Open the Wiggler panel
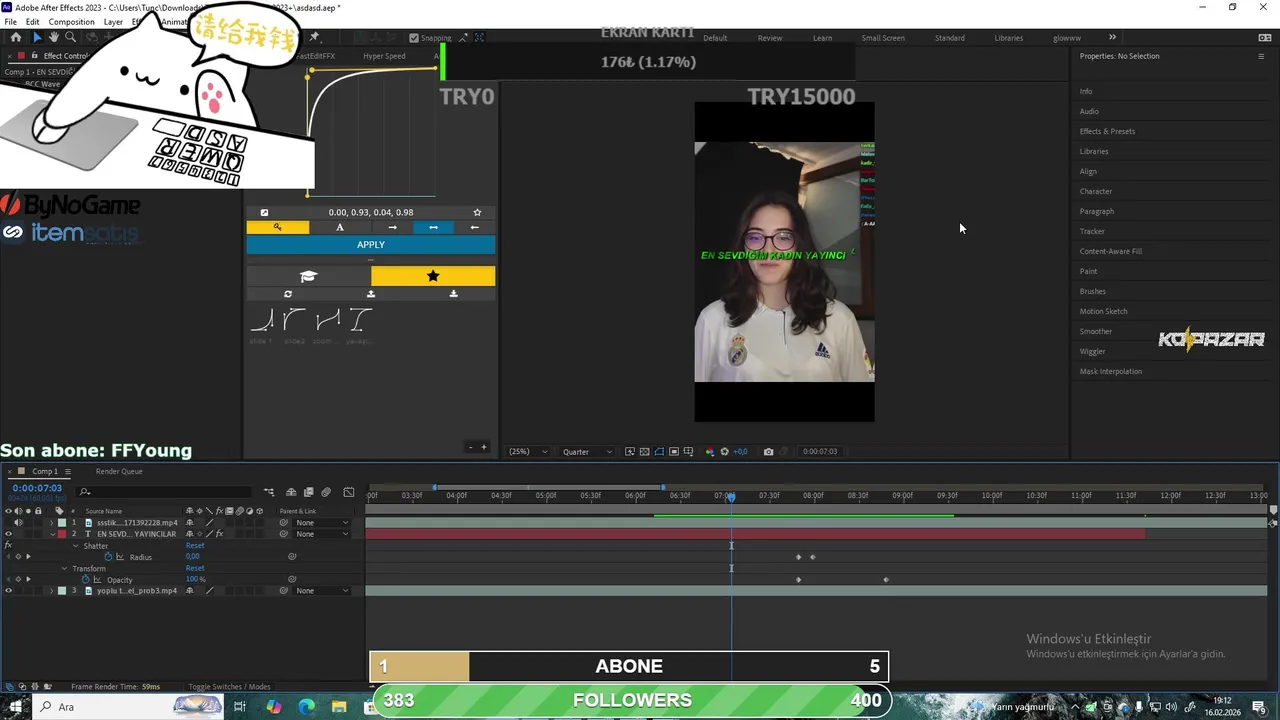This screenshot has width=1280, height=720. (x=1092, y=351)
